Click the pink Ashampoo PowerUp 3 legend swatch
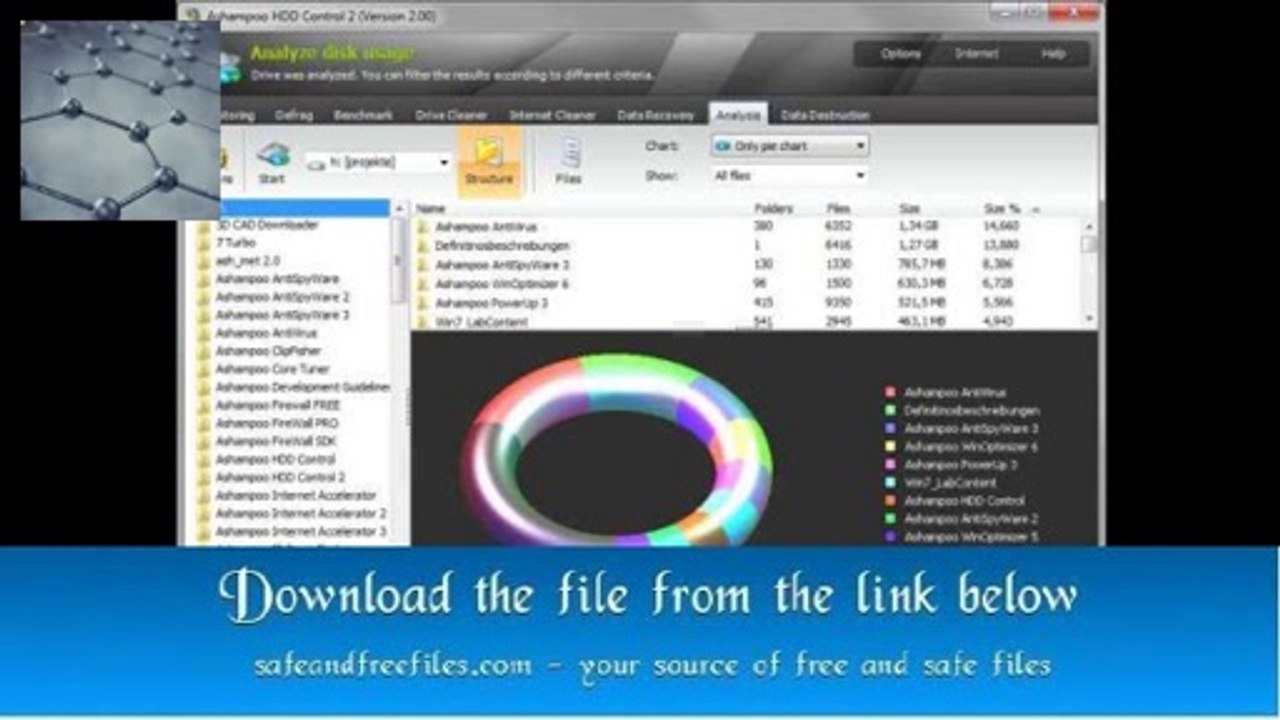 coord(890,465)
